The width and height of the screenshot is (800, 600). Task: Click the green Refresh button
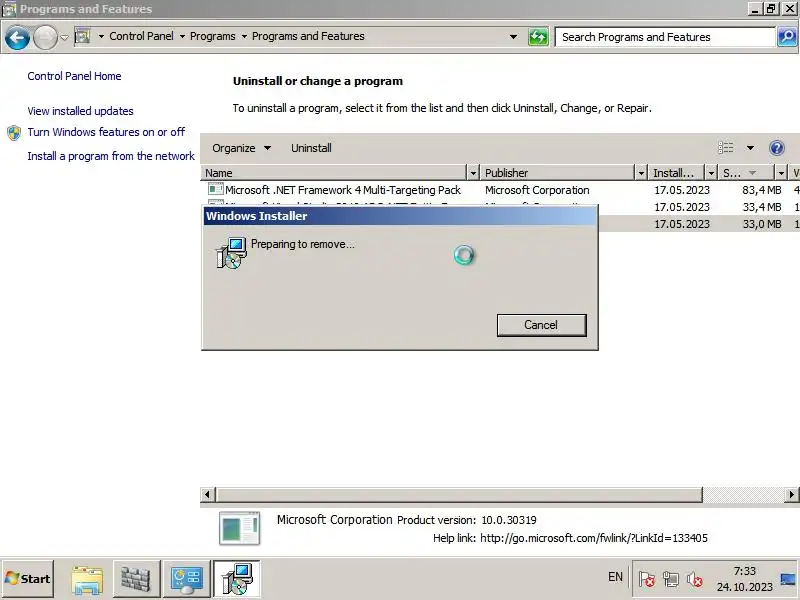[538, 37]
